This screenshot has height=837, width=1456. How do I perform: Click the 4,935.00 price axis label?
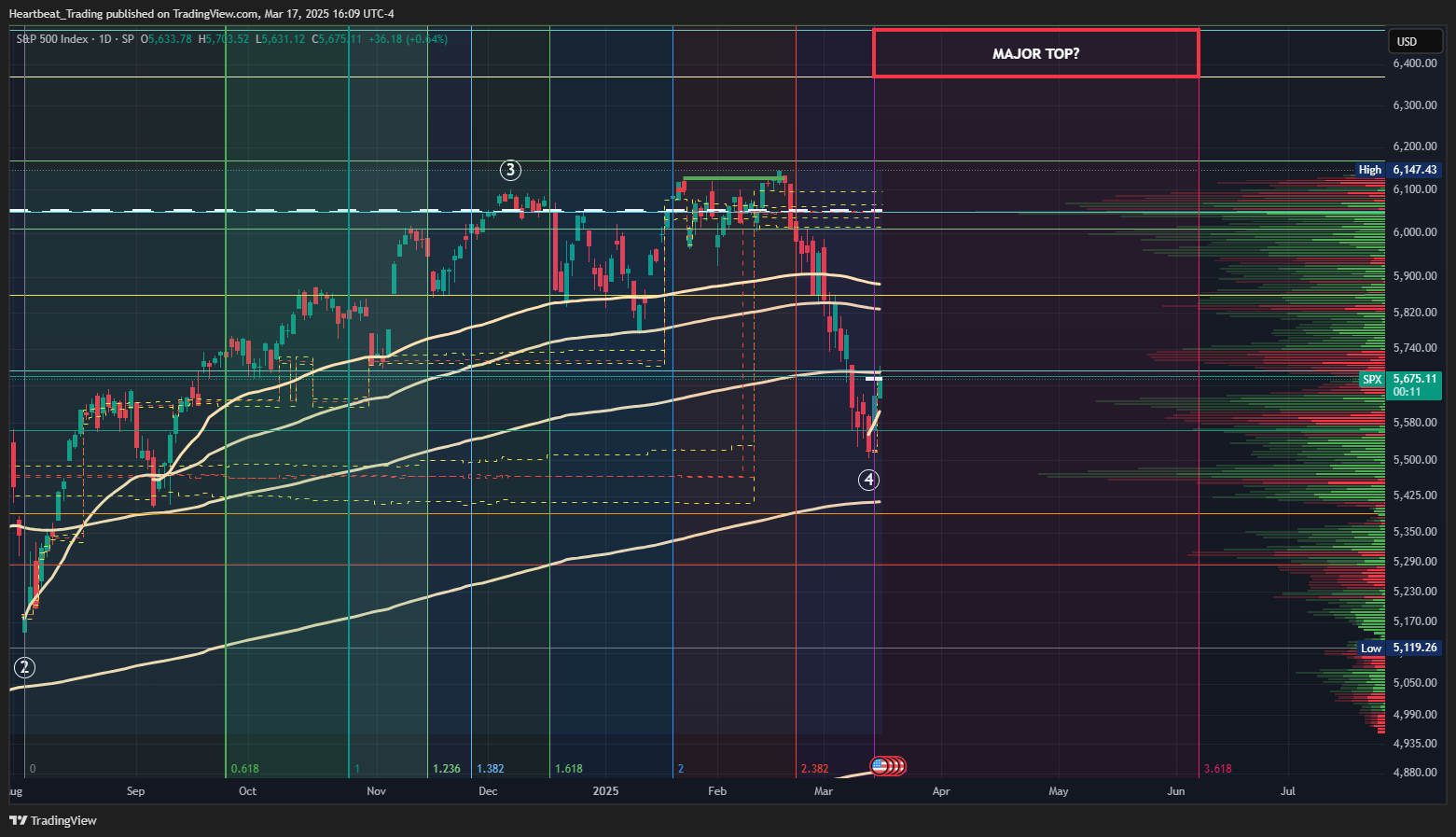point(1415,744)
